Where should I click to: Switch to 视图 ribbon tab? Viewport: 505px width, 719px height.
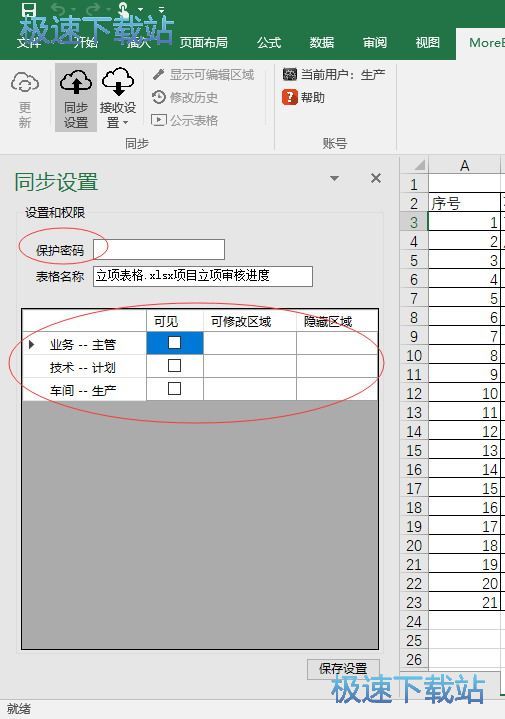427,43
